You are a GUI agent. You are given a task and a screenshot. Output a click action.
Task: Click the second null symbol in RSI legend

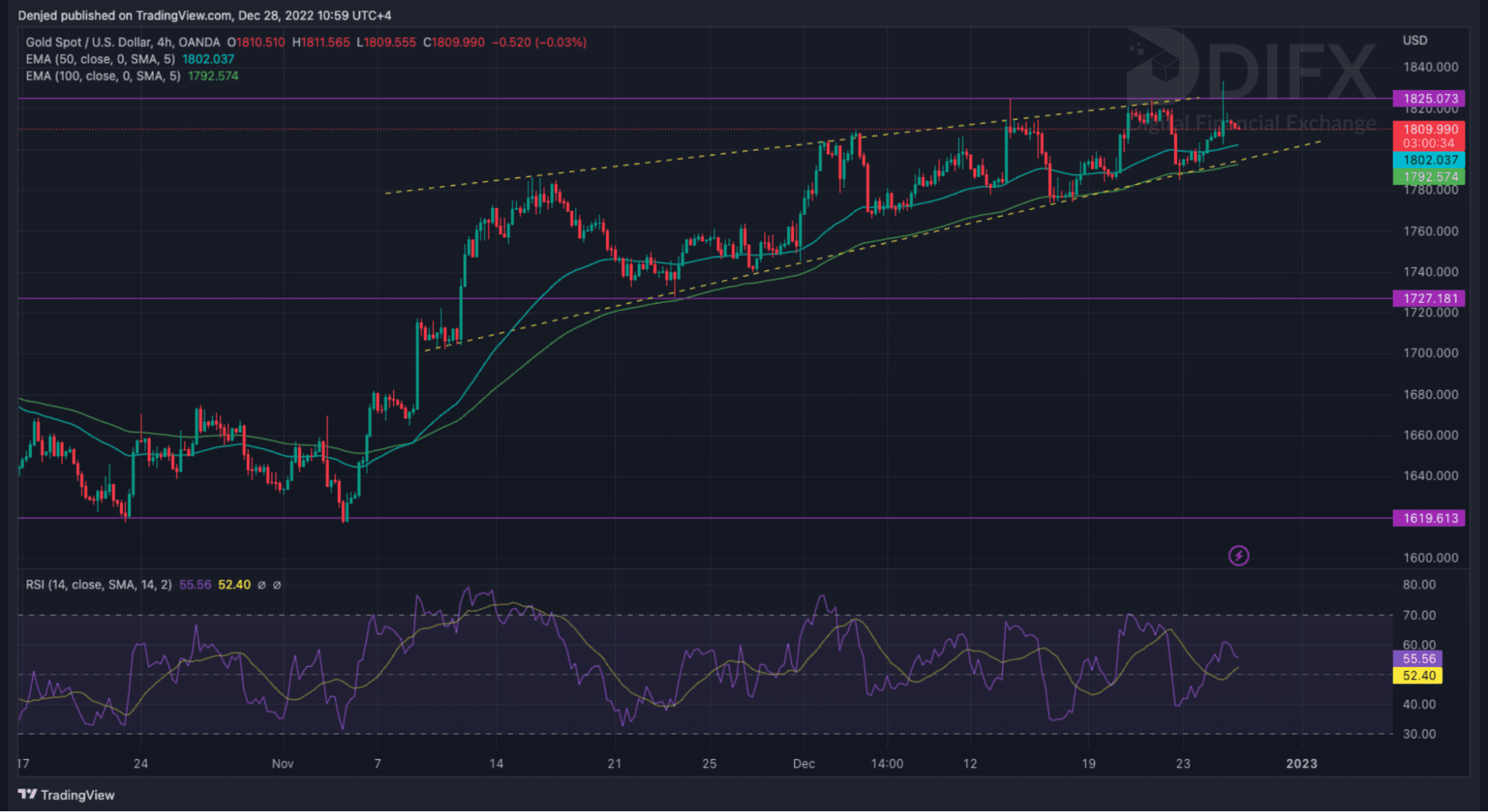pos(277,585)
